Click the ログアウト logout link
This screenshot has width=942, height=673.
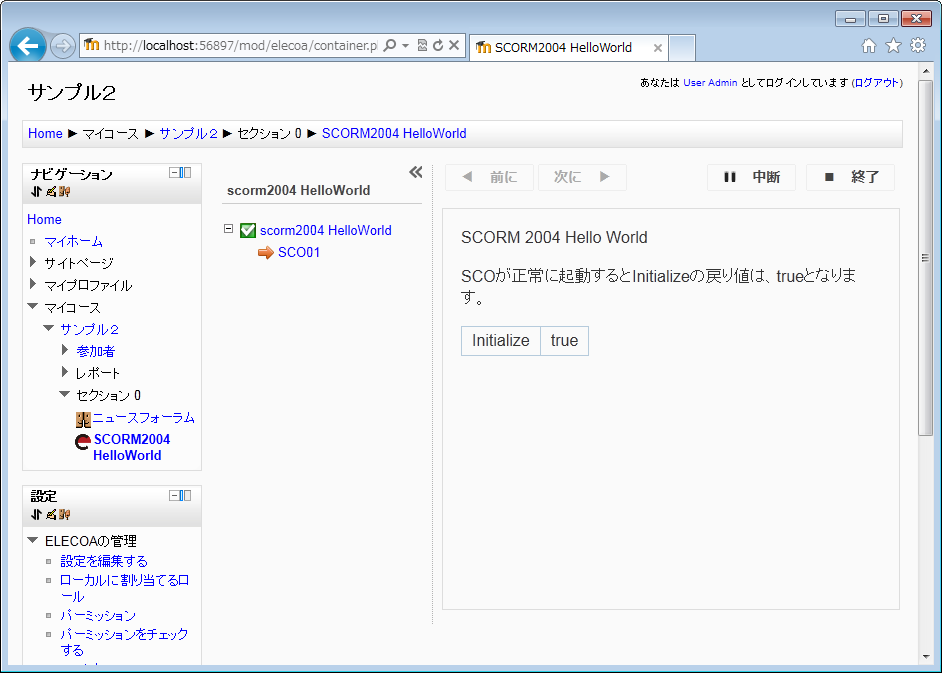pos(876,83)
